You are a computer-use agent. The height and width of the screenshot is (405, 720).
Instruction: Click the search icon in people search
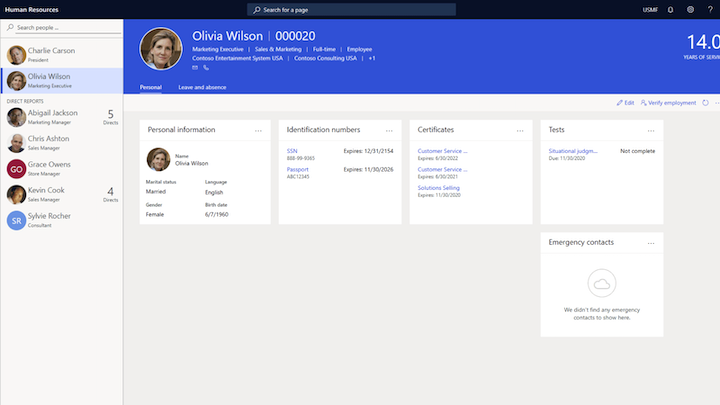coord(11,28)
